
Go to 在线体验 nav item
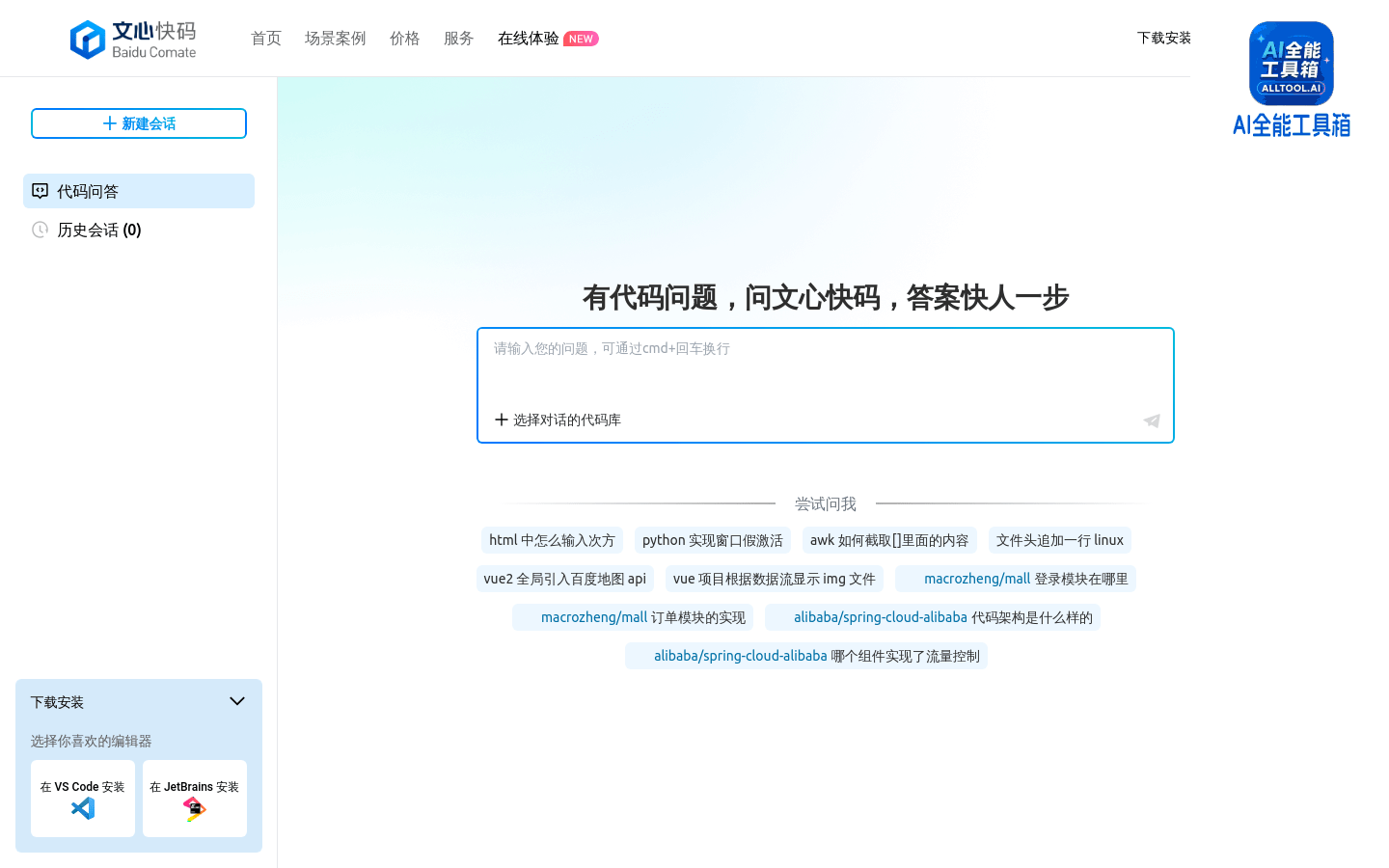[x=529, y=39]
